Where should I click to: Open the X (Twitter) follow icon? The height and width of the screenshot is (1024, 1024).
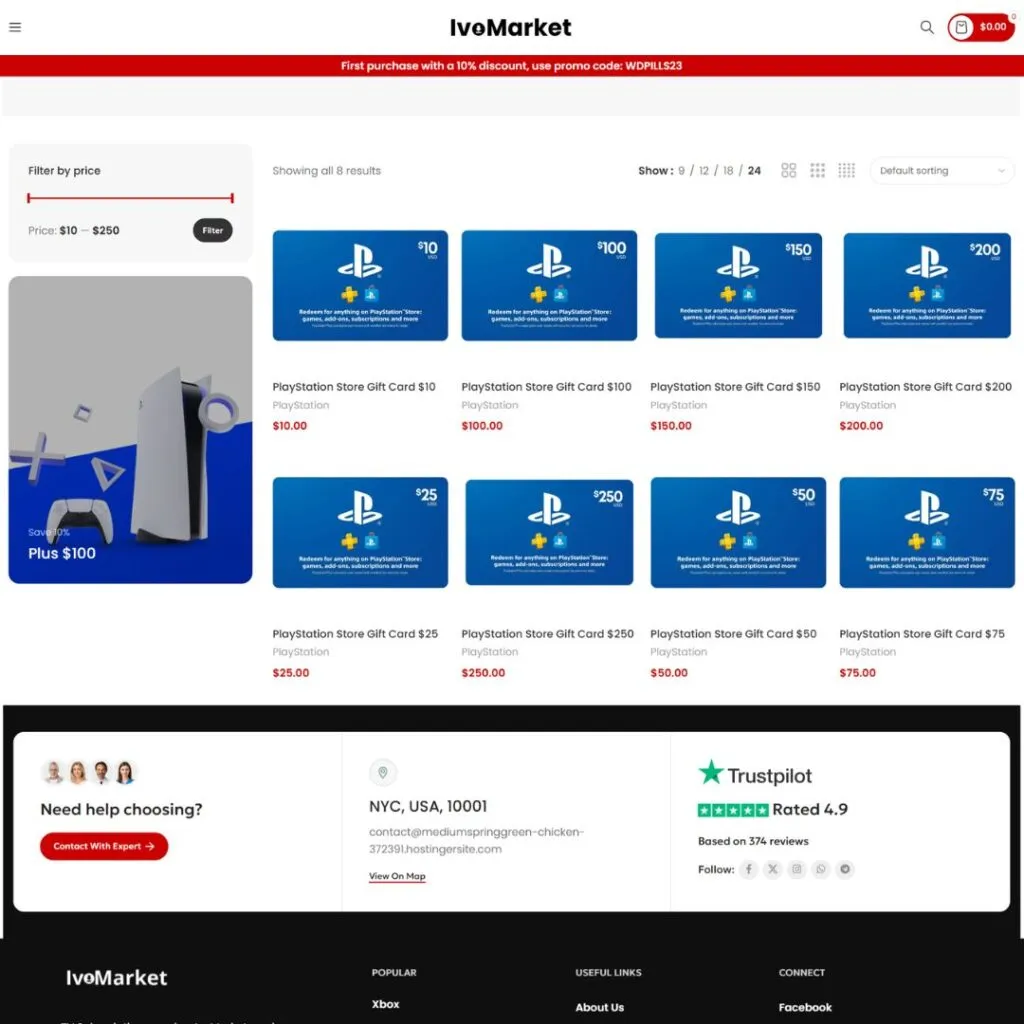pyautogui.click(x=773, y=870)
